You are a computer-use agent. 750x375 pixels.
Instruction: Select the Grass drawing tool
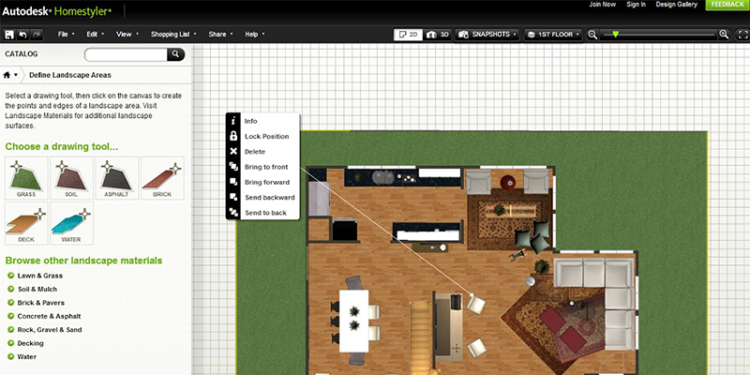[x=26, y=178]
